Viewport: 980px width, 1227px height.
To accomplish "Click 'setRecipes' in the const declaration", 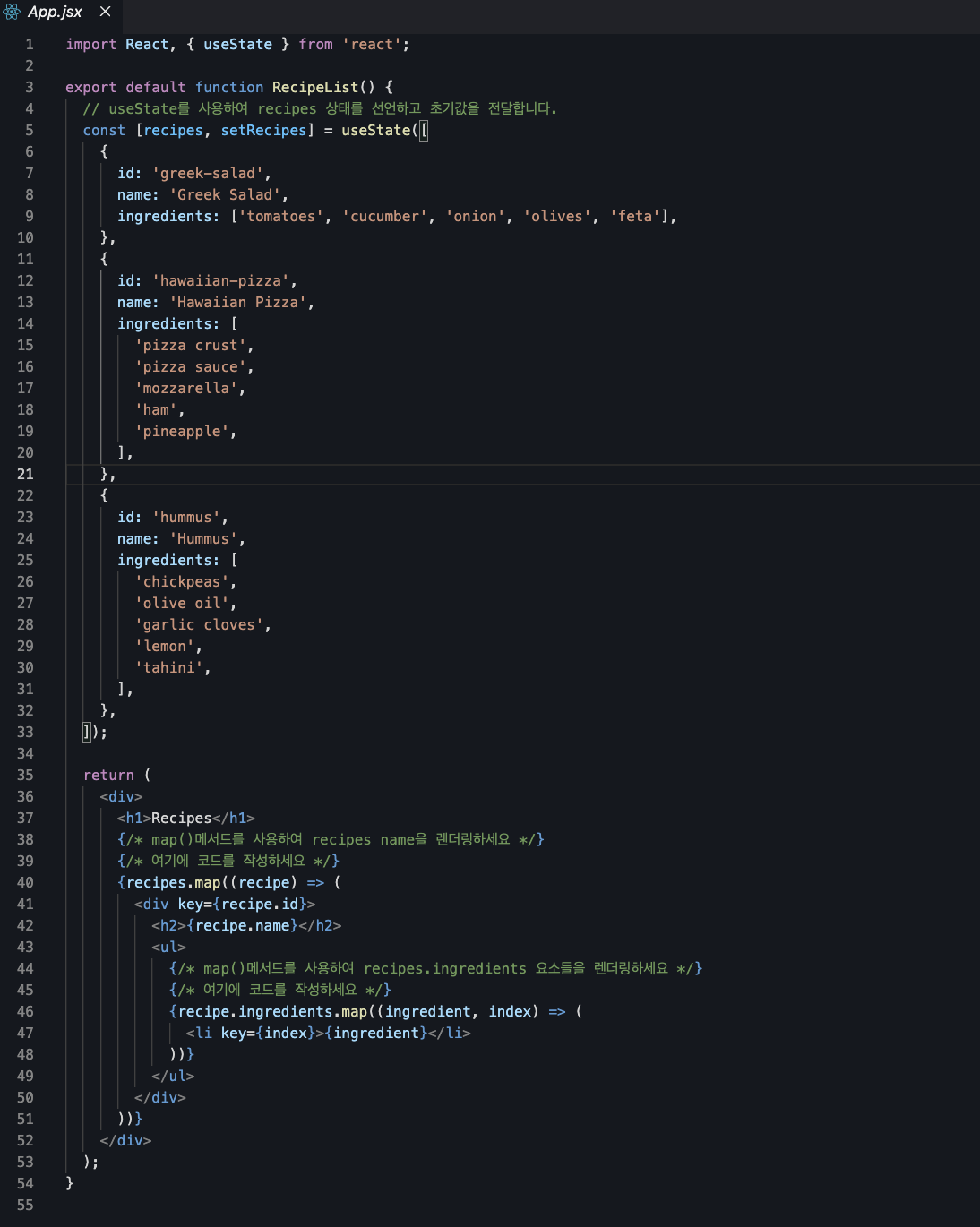I will click(x=263, y=130).
